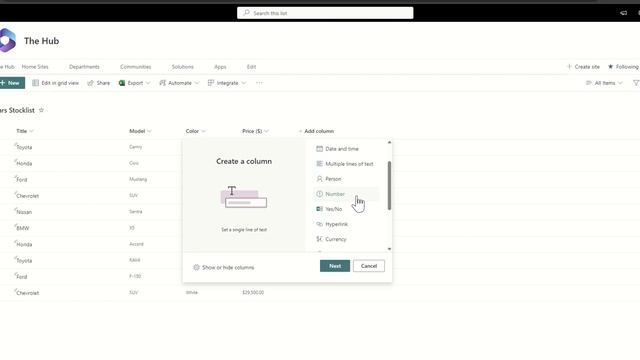
Task: Click Show or hide columns gear icon
Action: [x=196, y=267]
